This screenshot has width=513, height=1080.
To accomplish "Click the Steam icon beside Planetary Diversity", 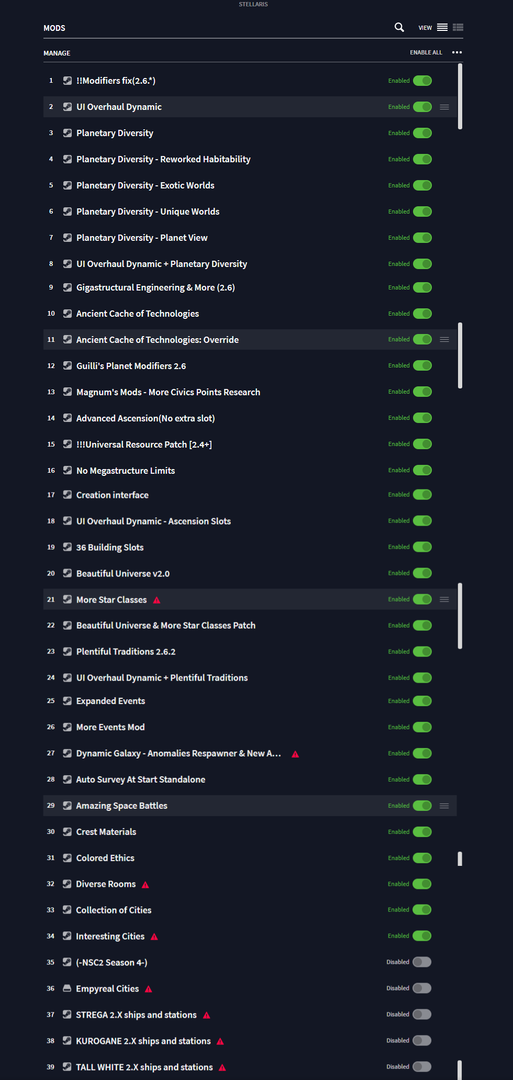I will [67, 133].
